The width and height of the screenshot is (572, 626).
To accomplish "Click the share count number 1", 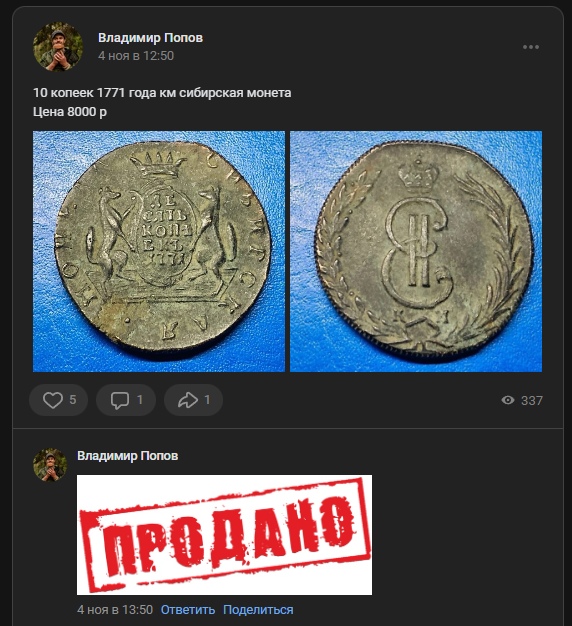I will (207, 400).
